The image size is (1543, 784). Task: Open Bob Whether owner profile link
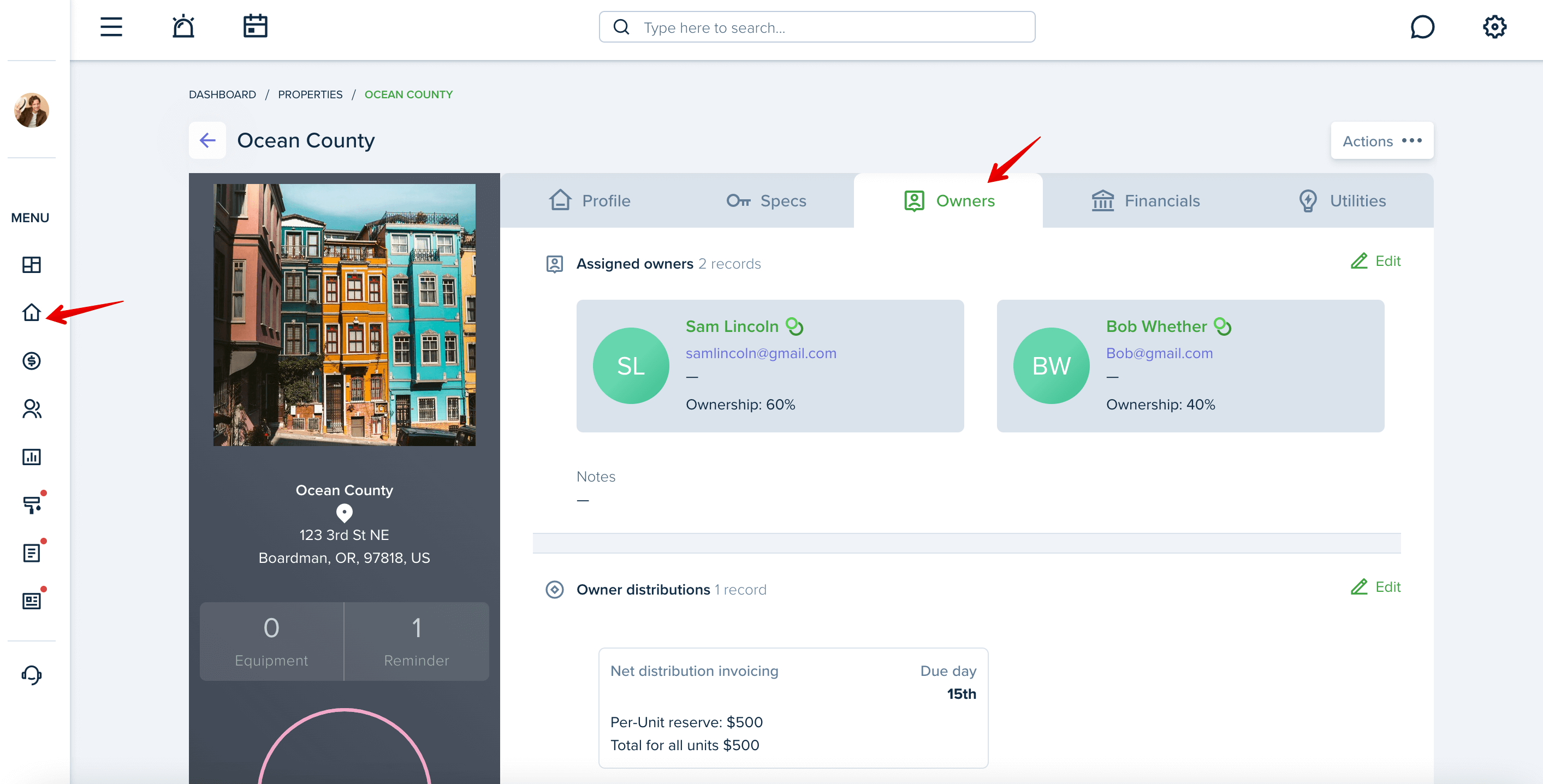click(1156, 326)
